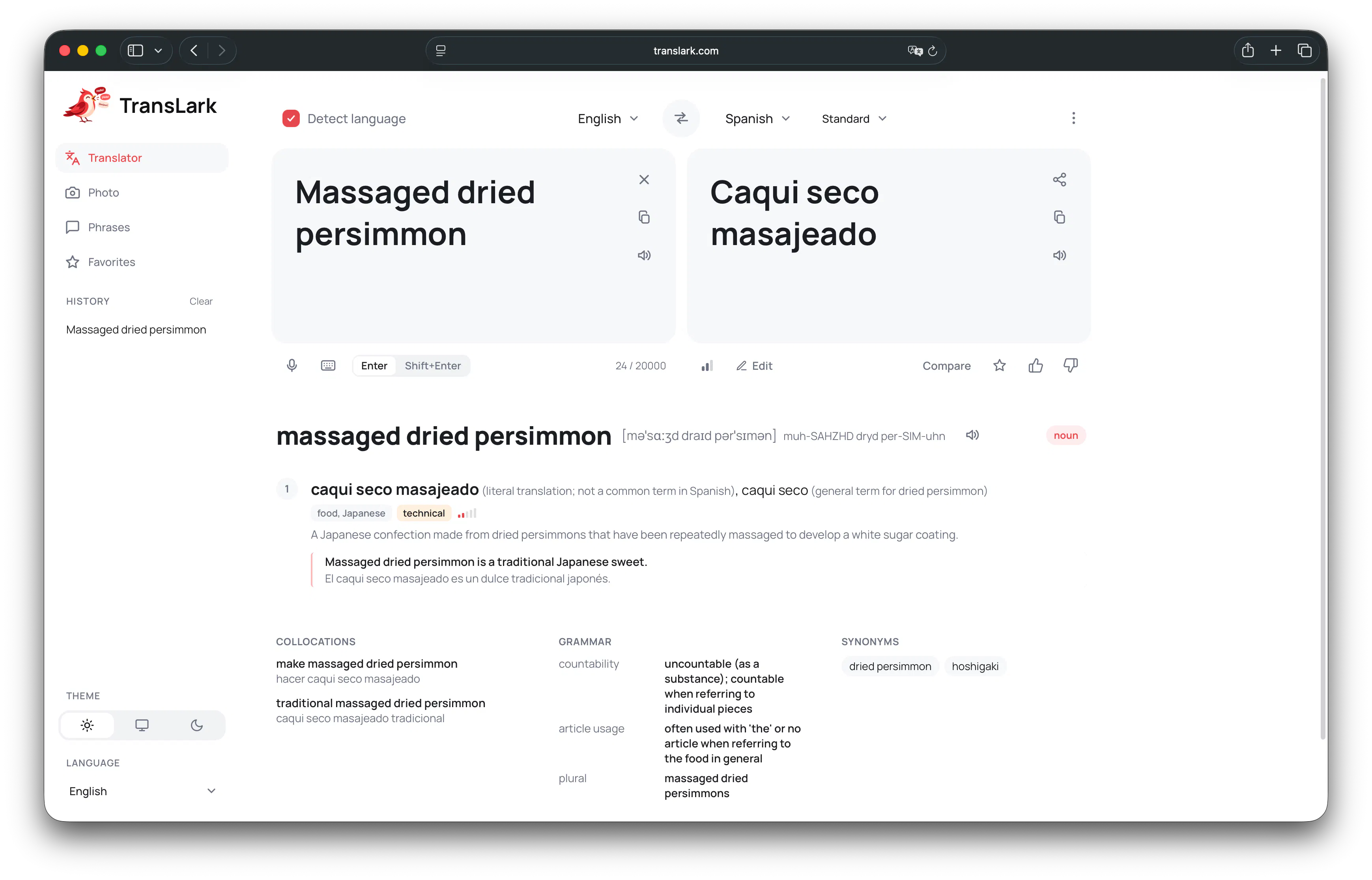Select the light theme sun option
1372x880 pixels.
[x=87, y=725]
